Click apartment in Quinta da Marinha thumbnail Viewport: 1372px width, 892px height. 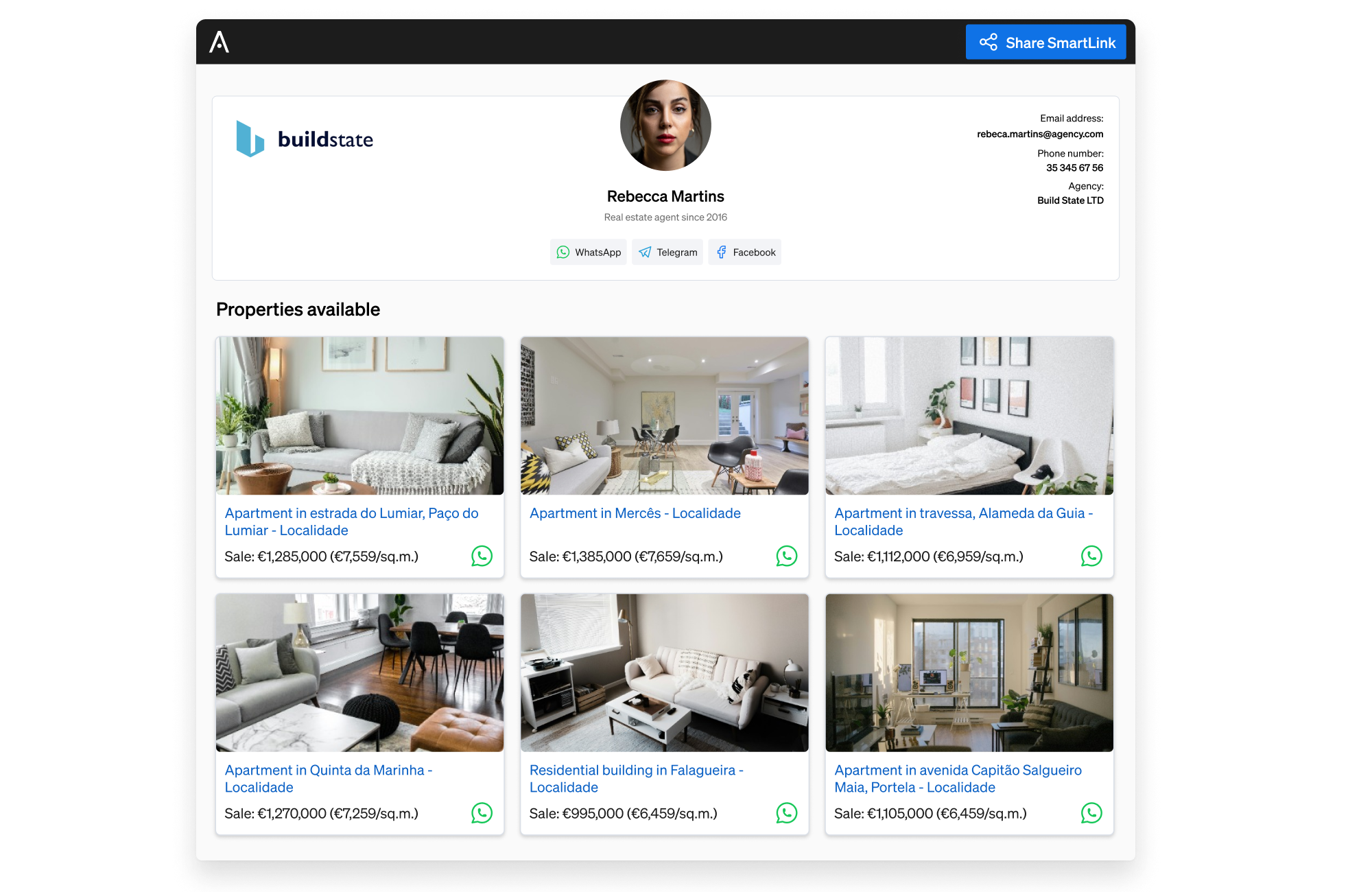tap(361, 673)
